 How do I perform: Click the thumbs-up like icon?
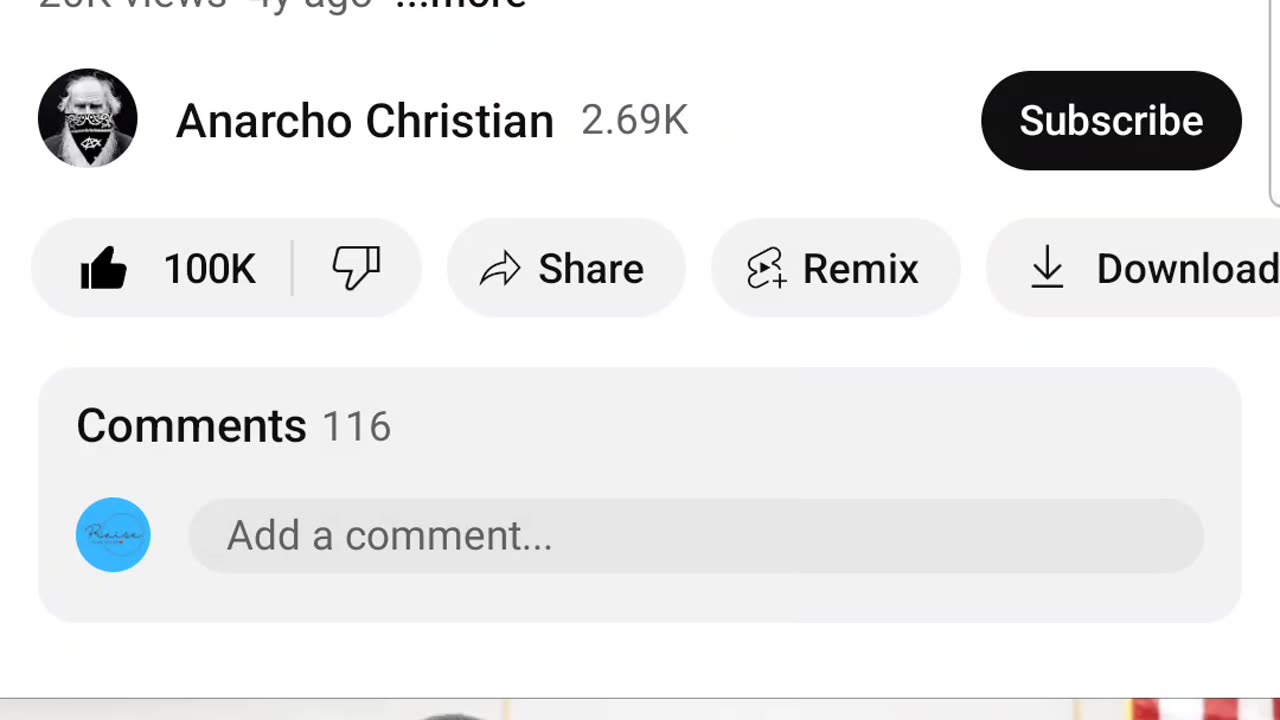(x=104, y=269)
